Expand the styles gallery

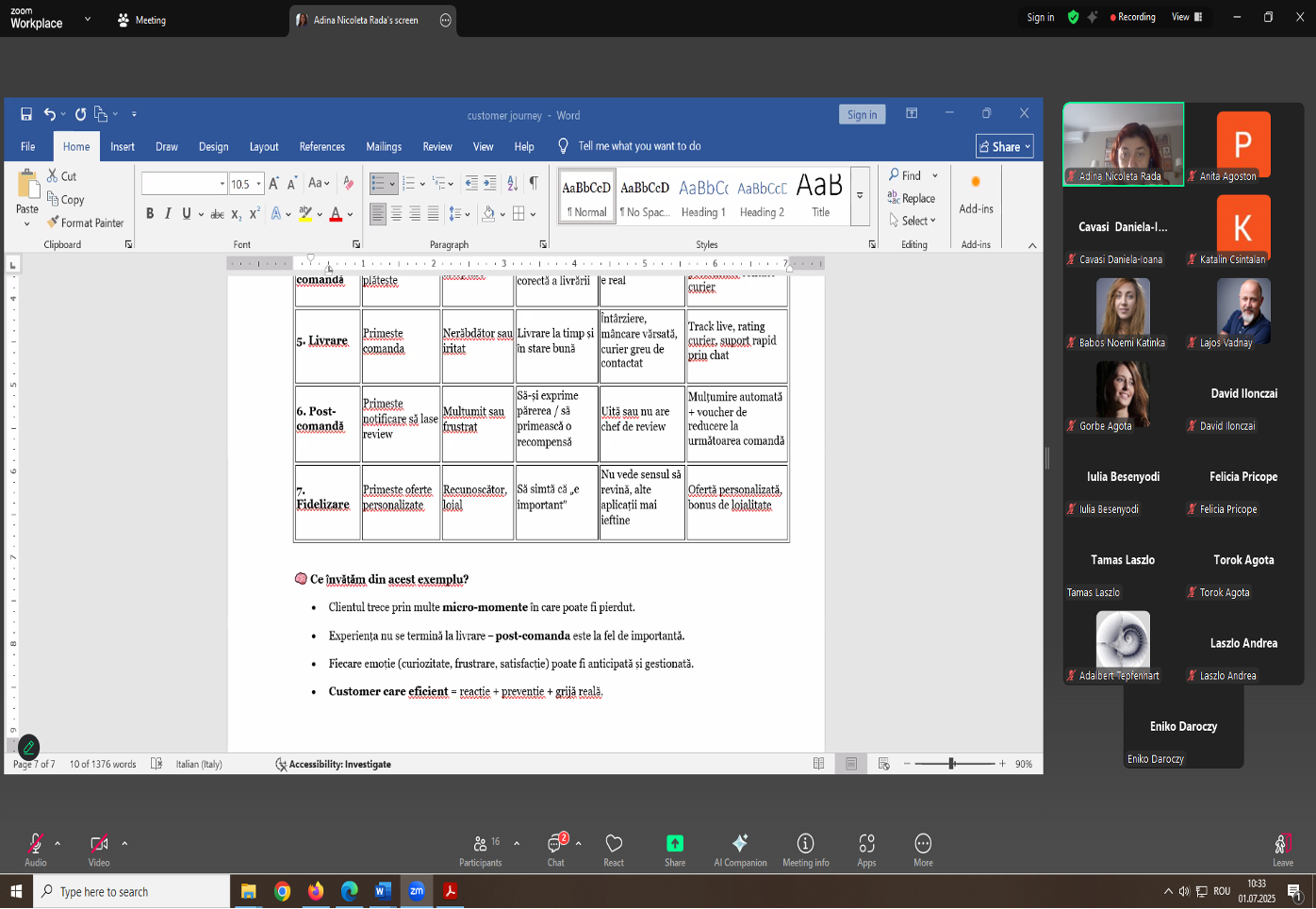click(860, 195)
